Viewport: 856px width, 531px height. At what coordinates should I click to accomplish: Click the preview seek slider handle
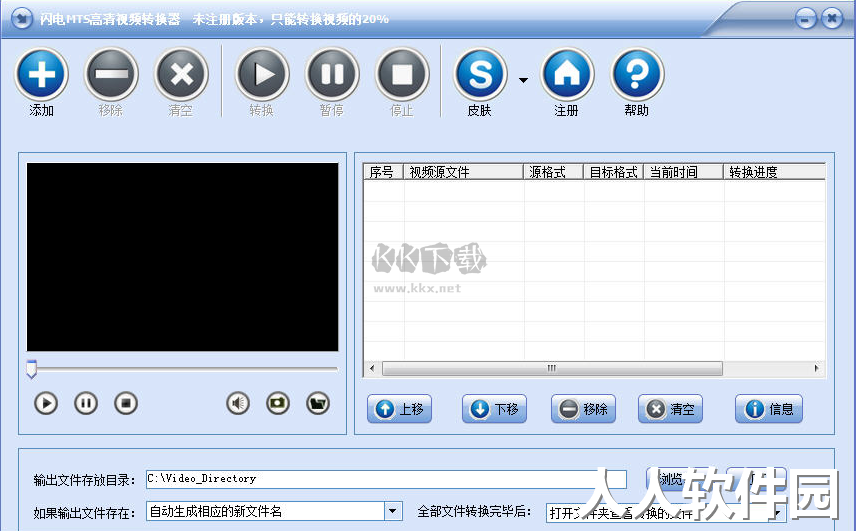[x=32, y=369]
